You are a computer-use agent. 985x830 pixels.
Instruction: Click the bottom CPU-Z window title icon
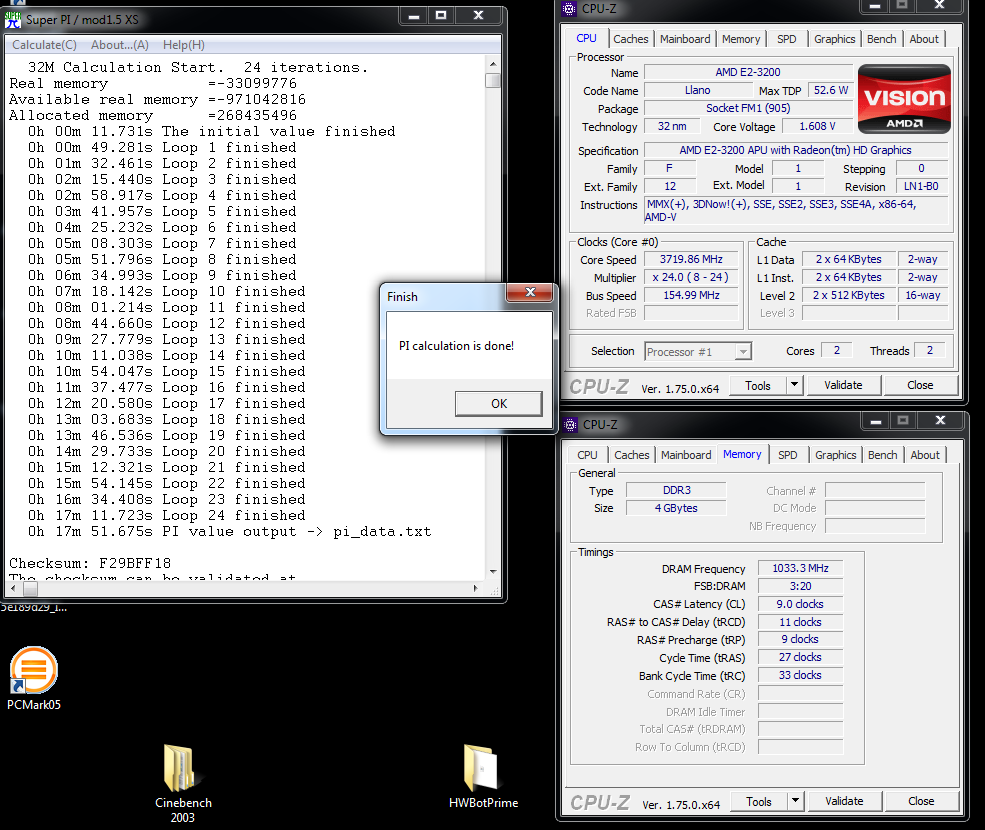(x=570, y=425)
